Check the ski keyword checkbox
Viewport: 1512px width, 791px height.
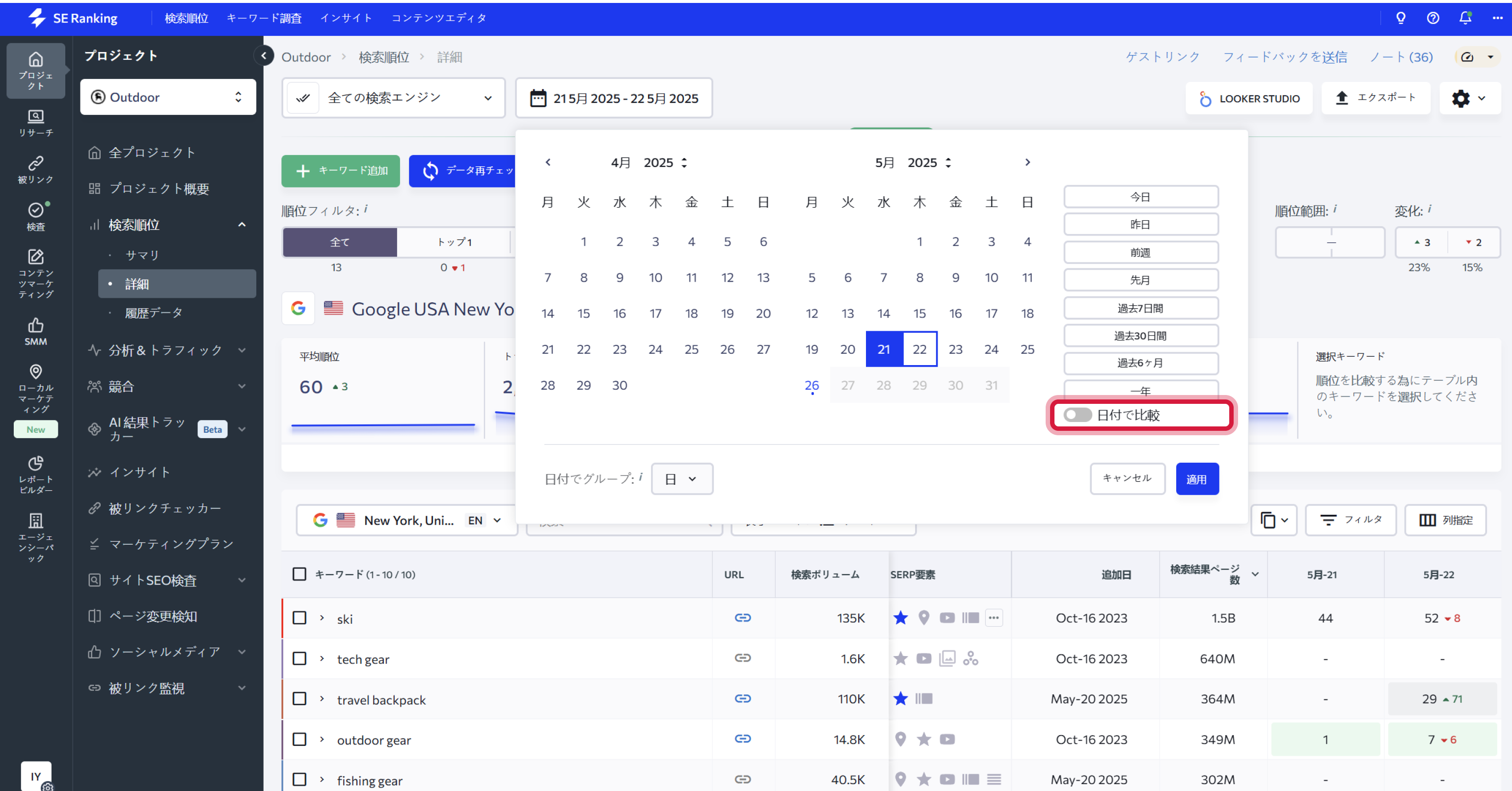click(299, 617)
